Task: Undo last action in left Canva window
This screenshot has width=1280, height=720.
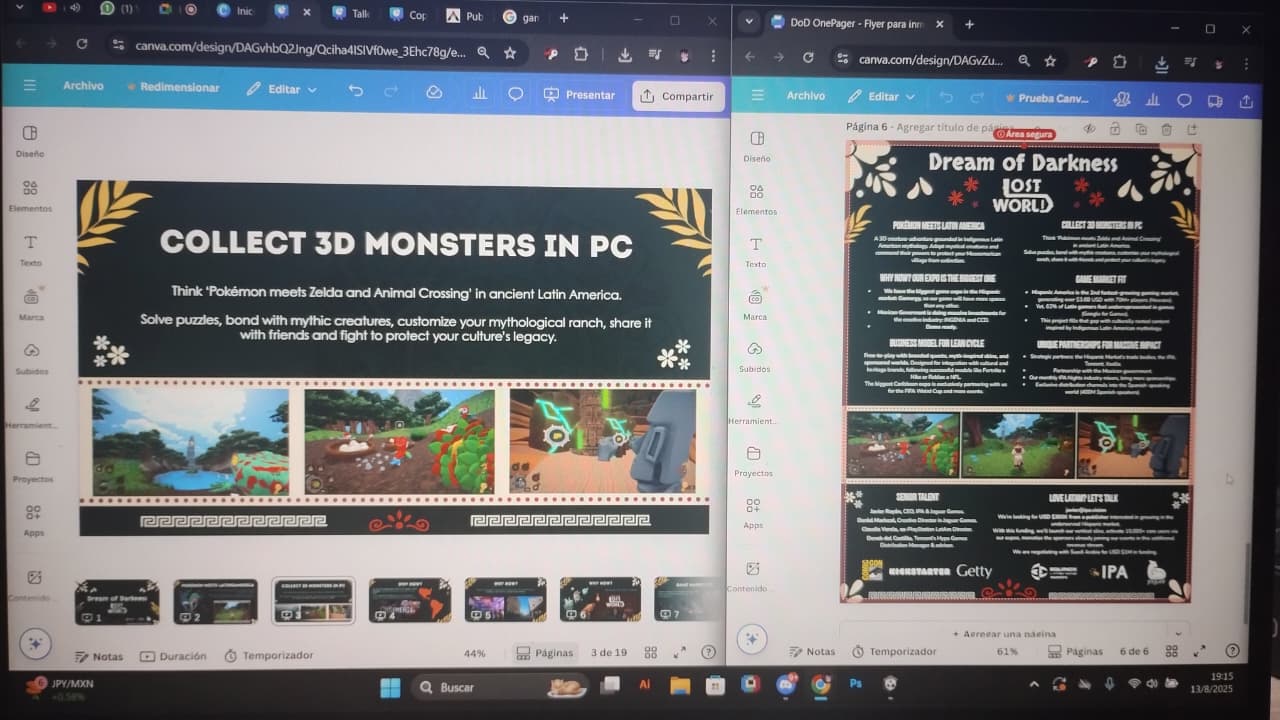Action: (x=355, y=90)
